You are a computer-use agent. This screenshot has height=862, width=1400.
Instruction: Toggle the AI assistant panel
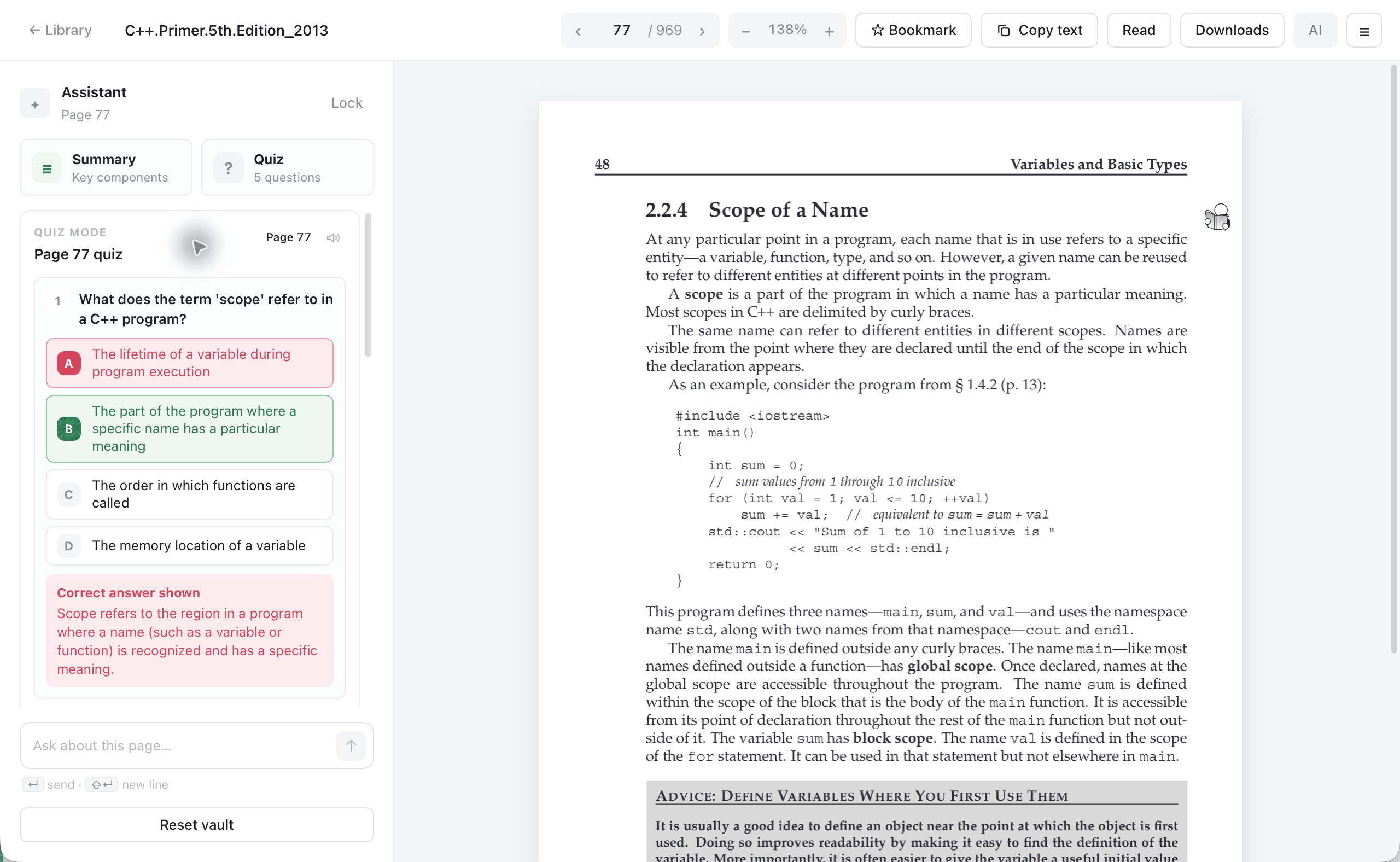1315,30
